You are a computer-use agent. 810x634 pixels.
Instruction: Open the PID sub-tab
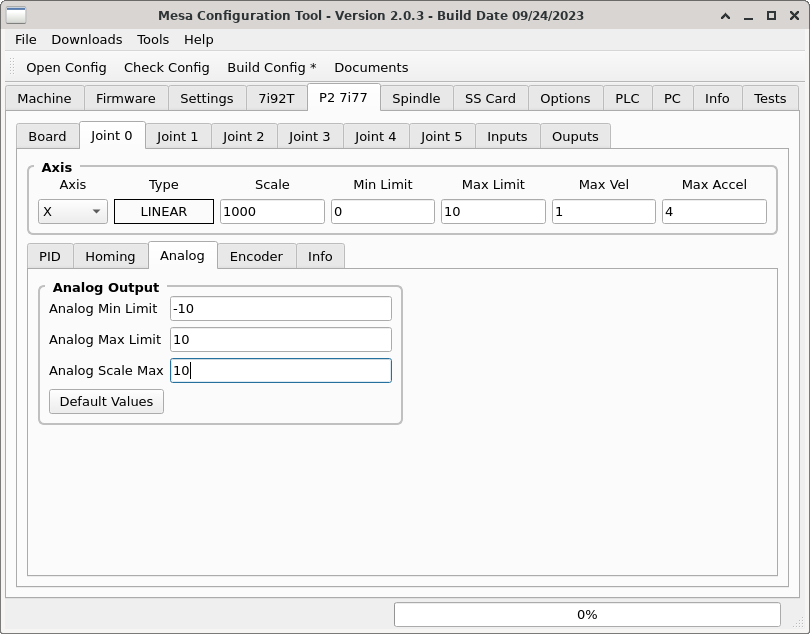pyautogui.click(x=50, y=256)
